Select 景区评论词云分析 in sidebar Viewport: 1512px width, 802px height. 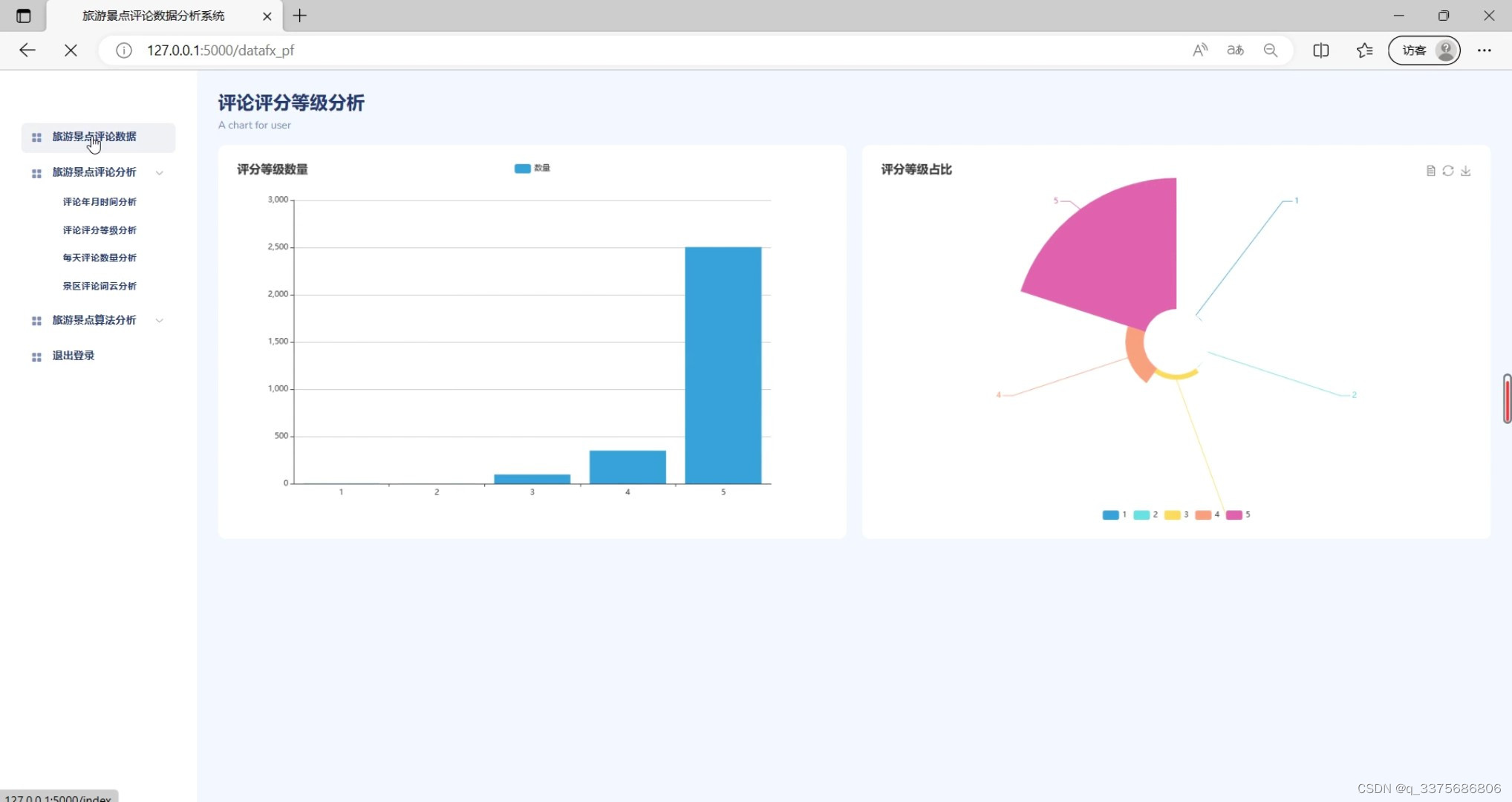click(x=100, y=286)
